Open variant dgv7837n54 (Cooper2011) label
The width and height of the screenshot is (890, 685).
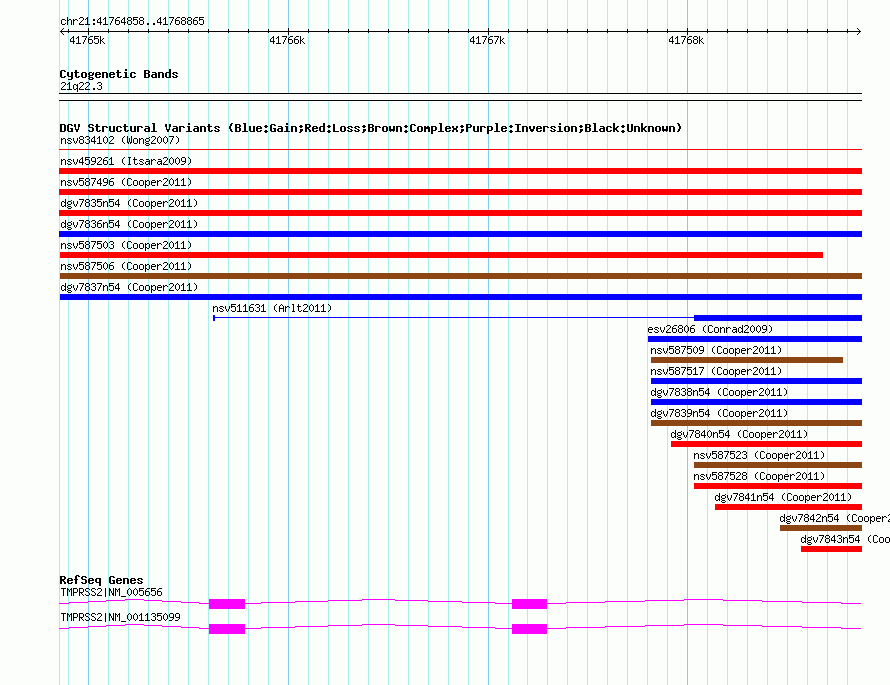click(x=129, y=287)
